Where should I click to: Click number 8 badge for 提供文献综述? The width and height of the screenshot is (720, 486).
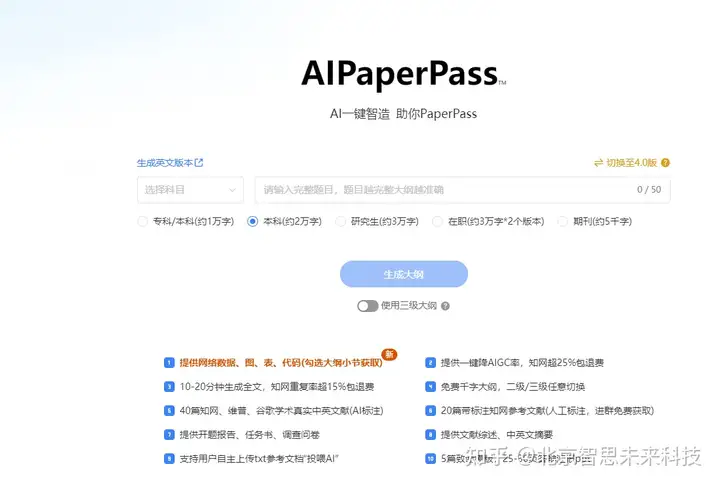[x=430, y=435]
